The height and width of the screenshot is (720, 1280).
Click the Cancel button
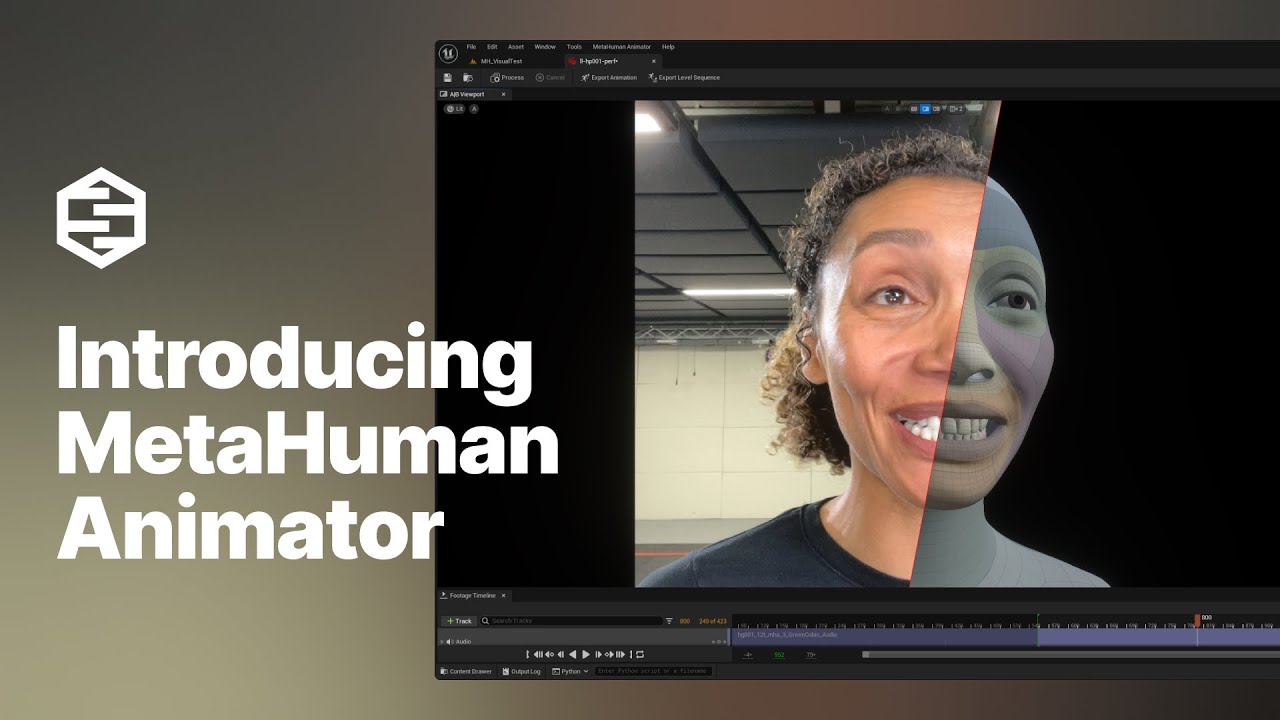(550, 77)
